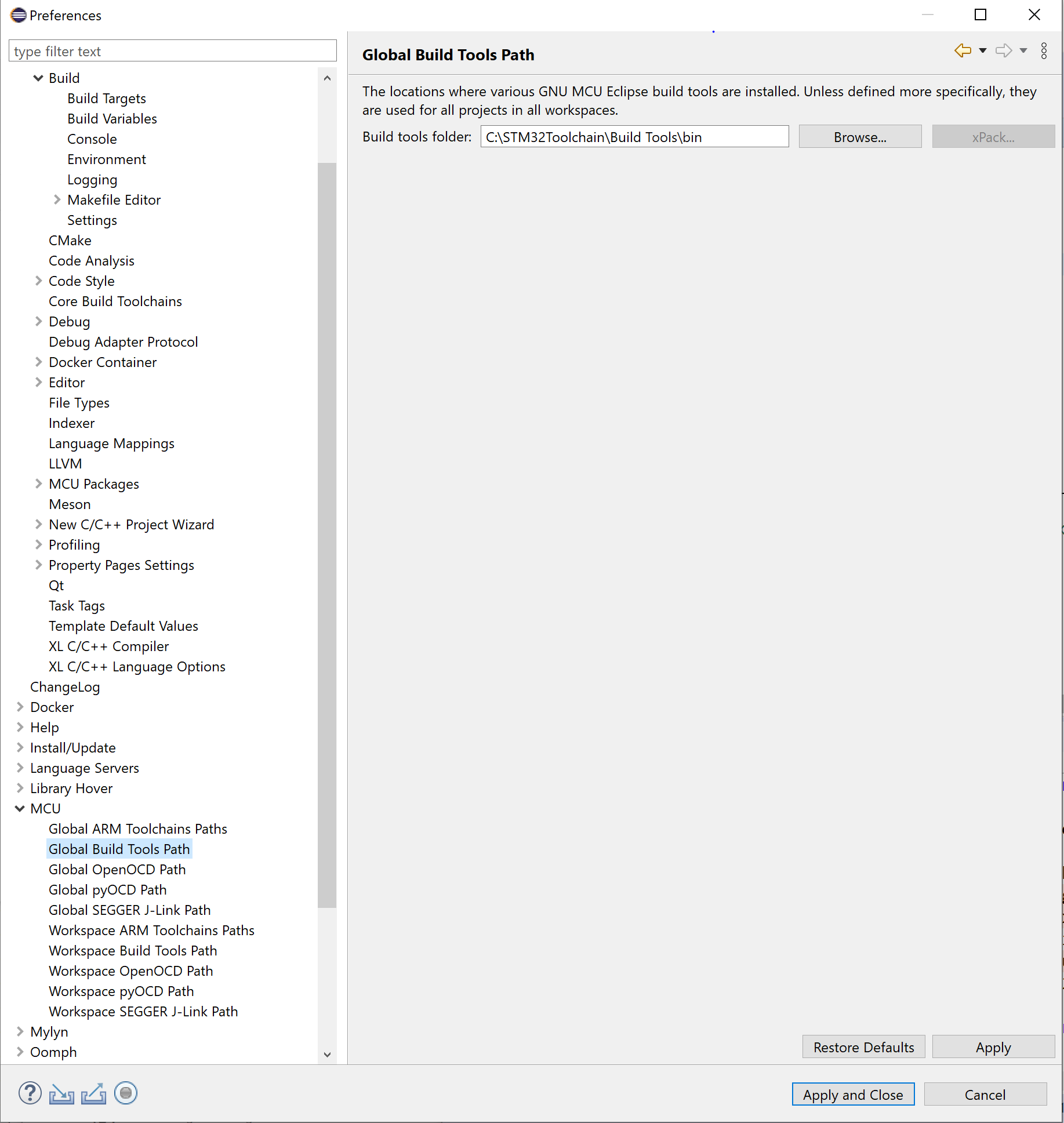Click the Browse... button

[860, 137]
